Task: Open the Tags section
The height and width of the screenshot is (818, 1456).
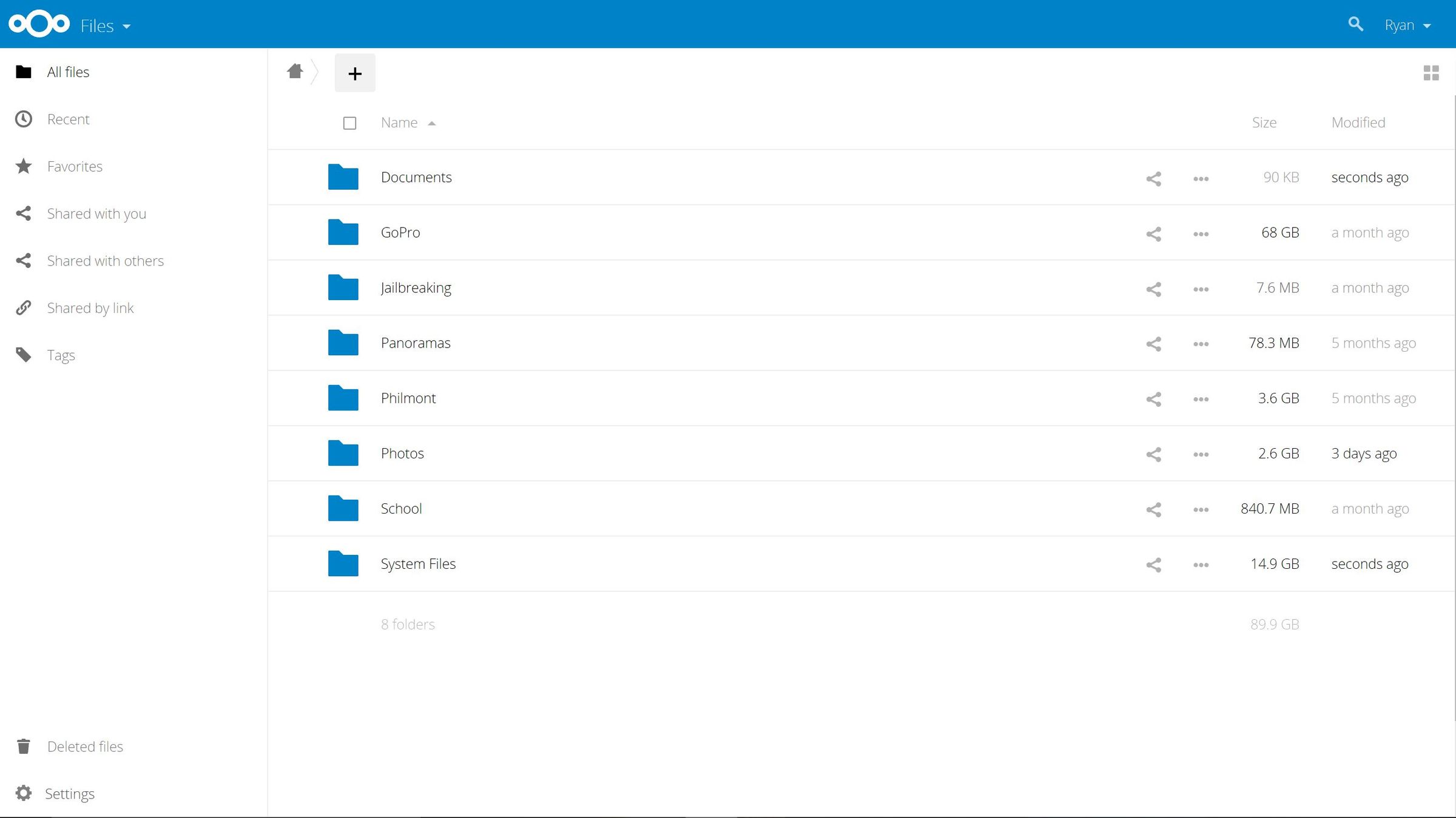Action: [x=61, y=355]
